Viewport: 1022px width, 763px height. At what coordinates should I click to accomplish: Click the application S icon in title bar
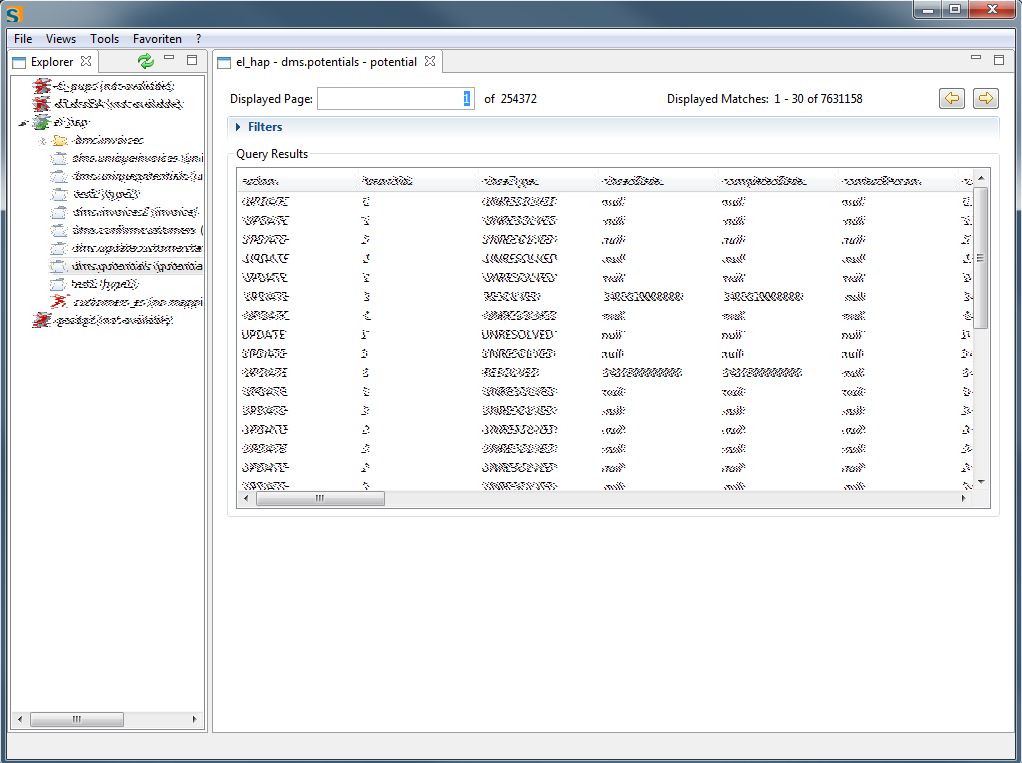point(14,13)
